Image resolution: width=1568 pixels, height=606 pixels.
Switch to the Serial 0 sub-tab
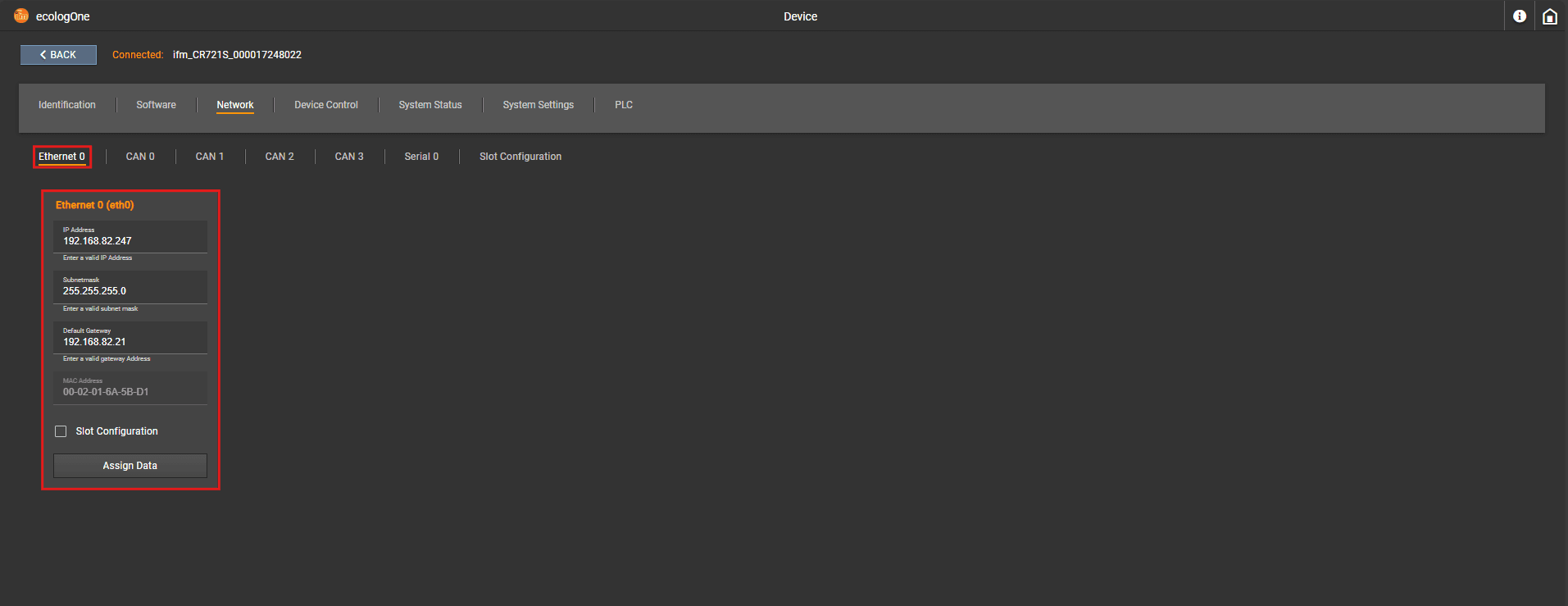pos(421,157)
